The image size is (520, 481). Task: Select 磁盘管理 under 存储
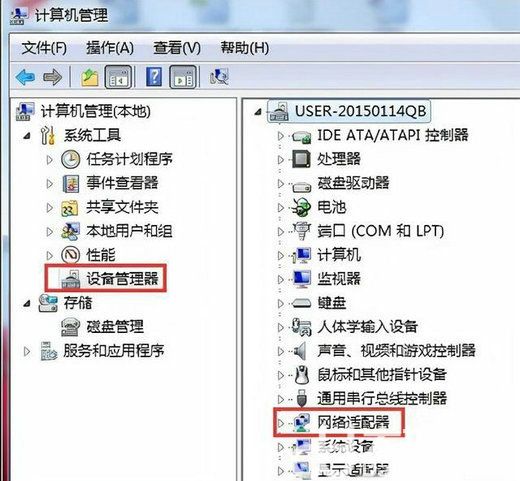coord(115,327)
